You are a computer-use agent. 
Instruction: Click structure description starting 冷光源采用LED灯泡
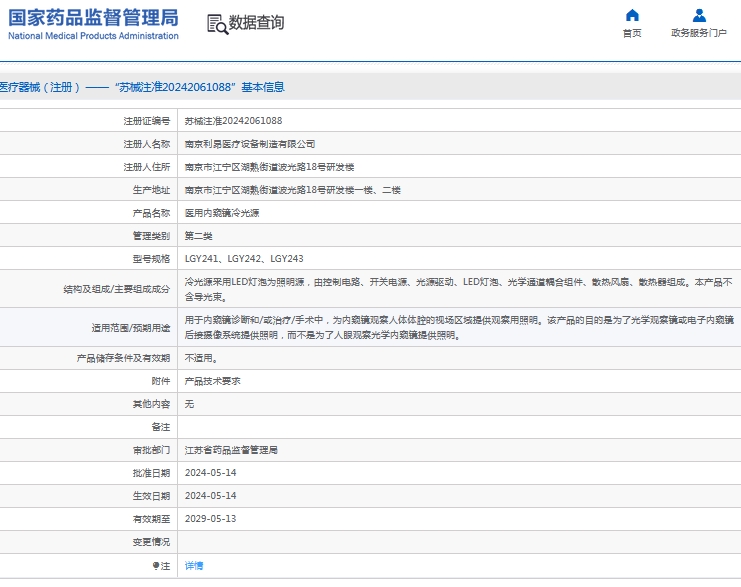(458, 289)
